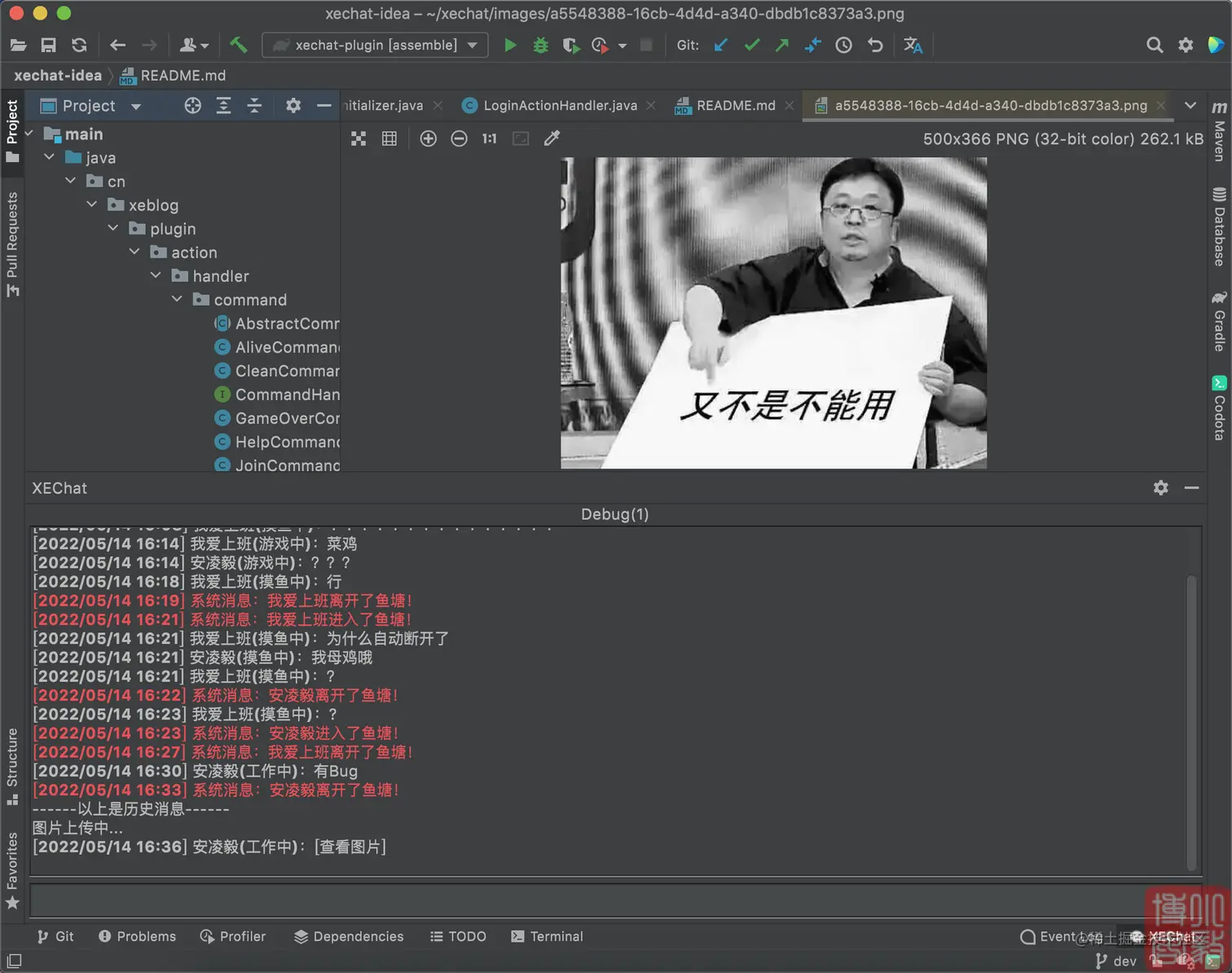Image resolution: width=1232 pixels, height=973 pixels.
Task: Show hidden editor tabs chevron
Action: click(1190, 105)
